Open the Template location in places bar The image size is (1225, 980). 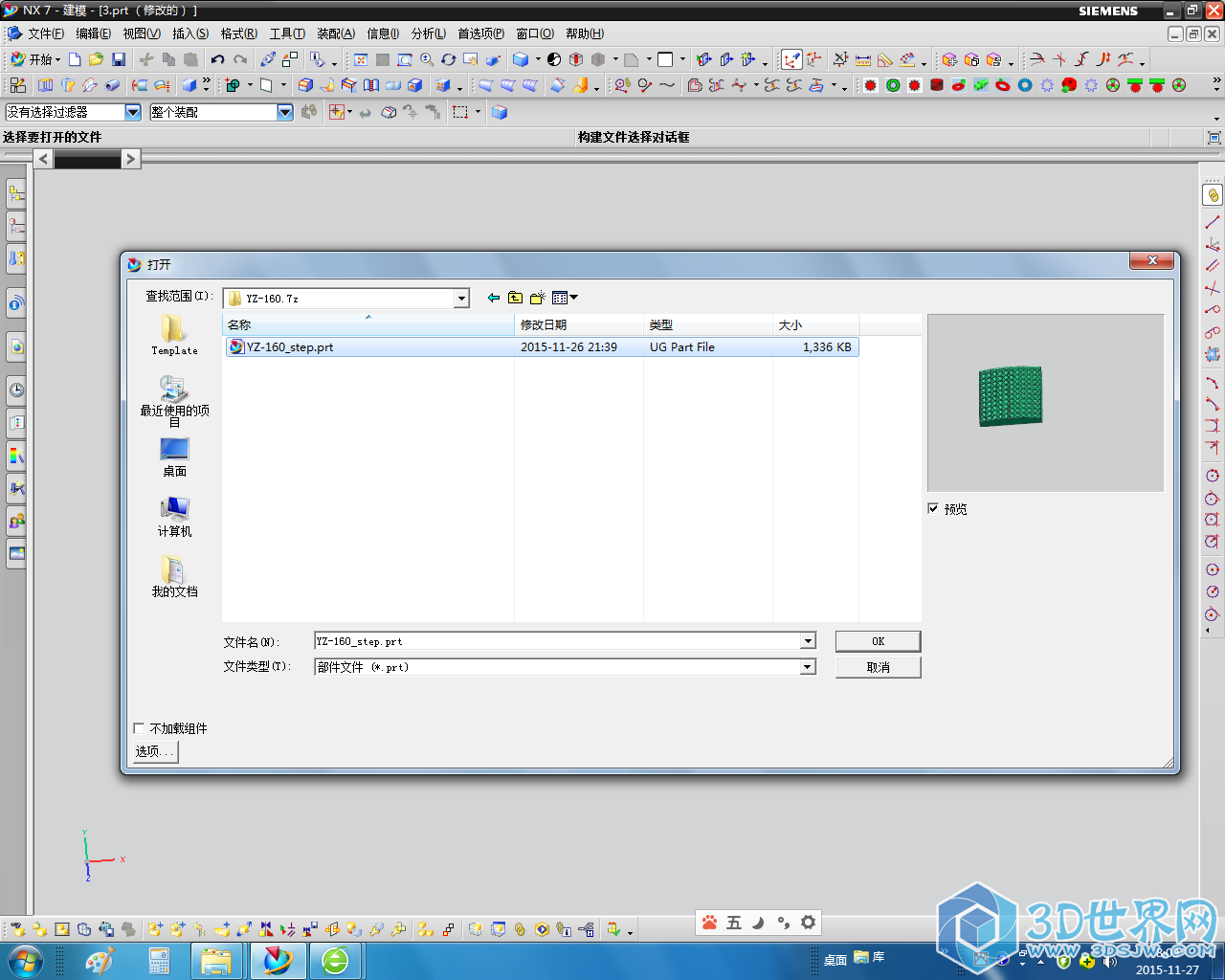(x=174, y=336)
